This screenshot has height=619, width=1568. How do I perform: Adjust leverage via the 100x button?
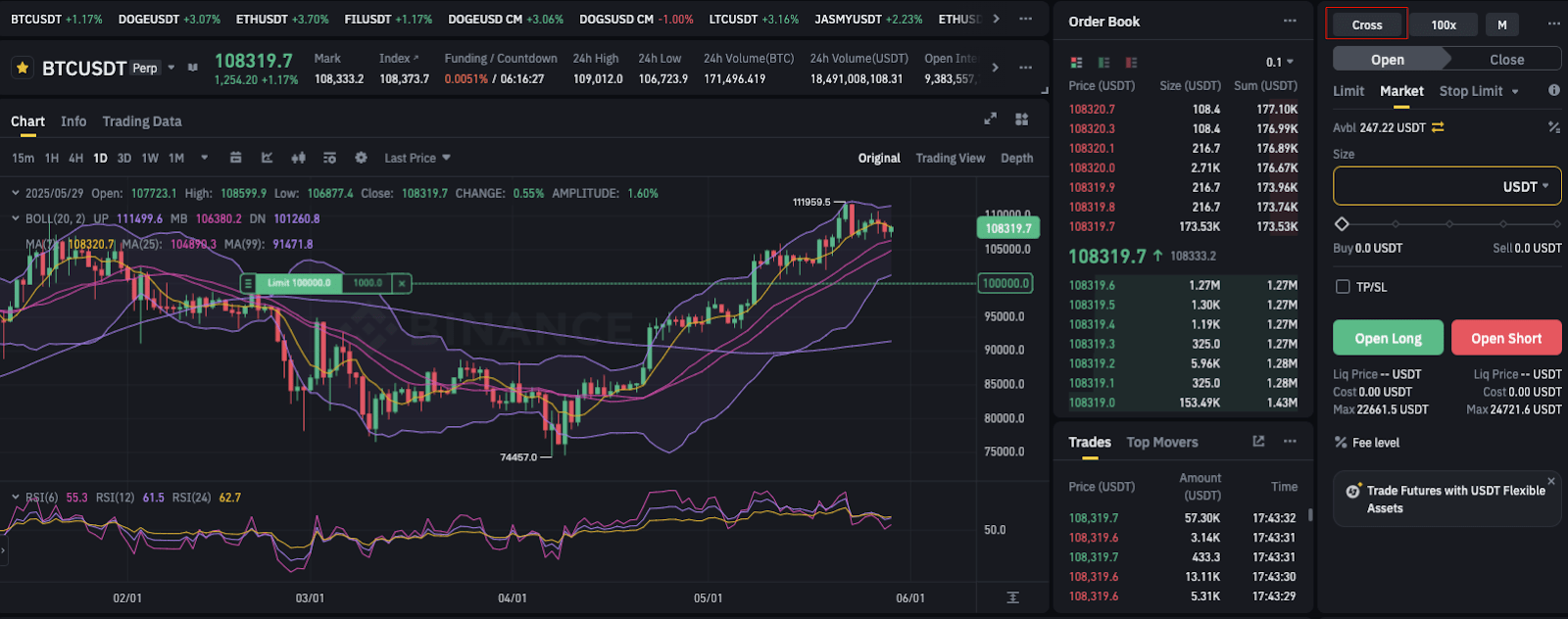[x=1443, y=24]
